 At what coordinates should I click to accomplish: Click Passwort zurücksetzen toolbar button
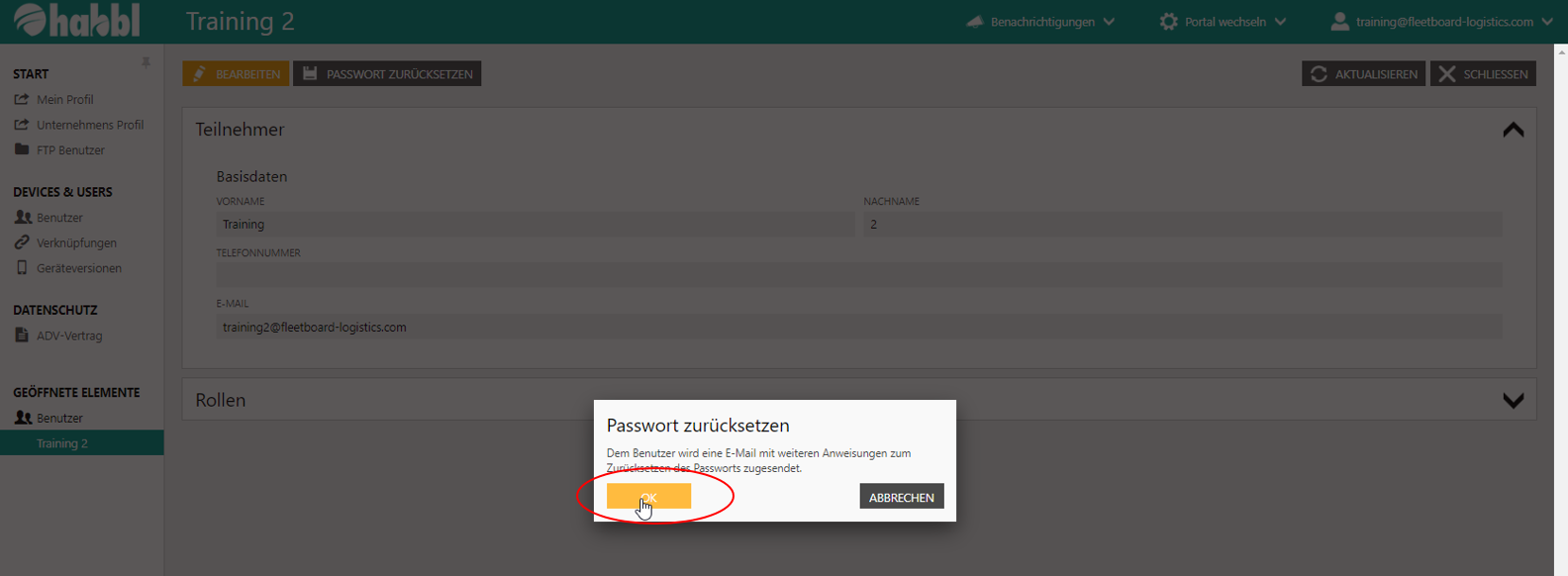click(x=387, y=74)
